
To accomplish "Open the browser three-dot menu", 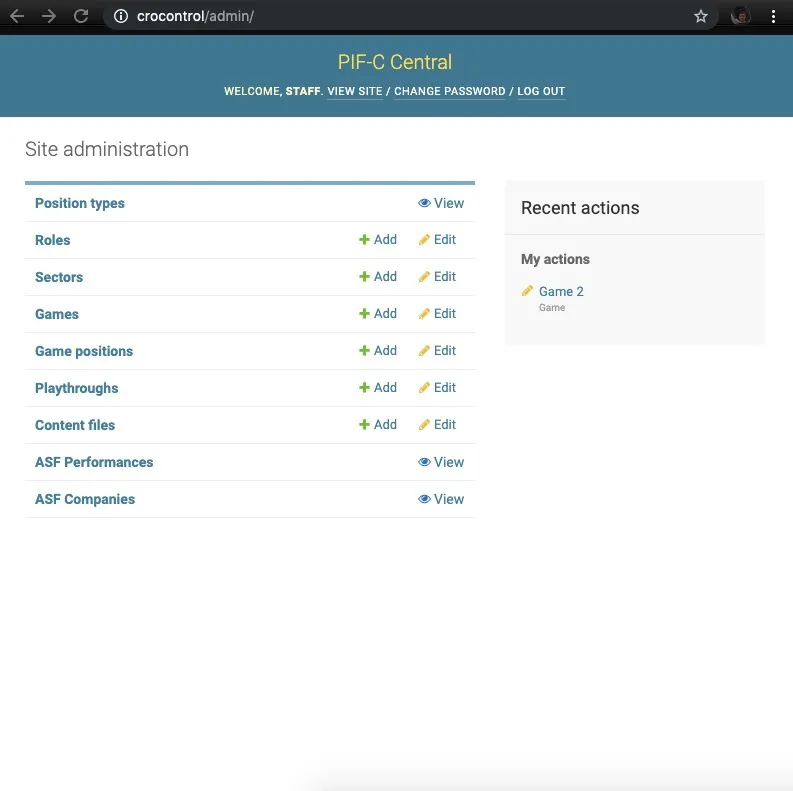I will click(x=773, y=16).
